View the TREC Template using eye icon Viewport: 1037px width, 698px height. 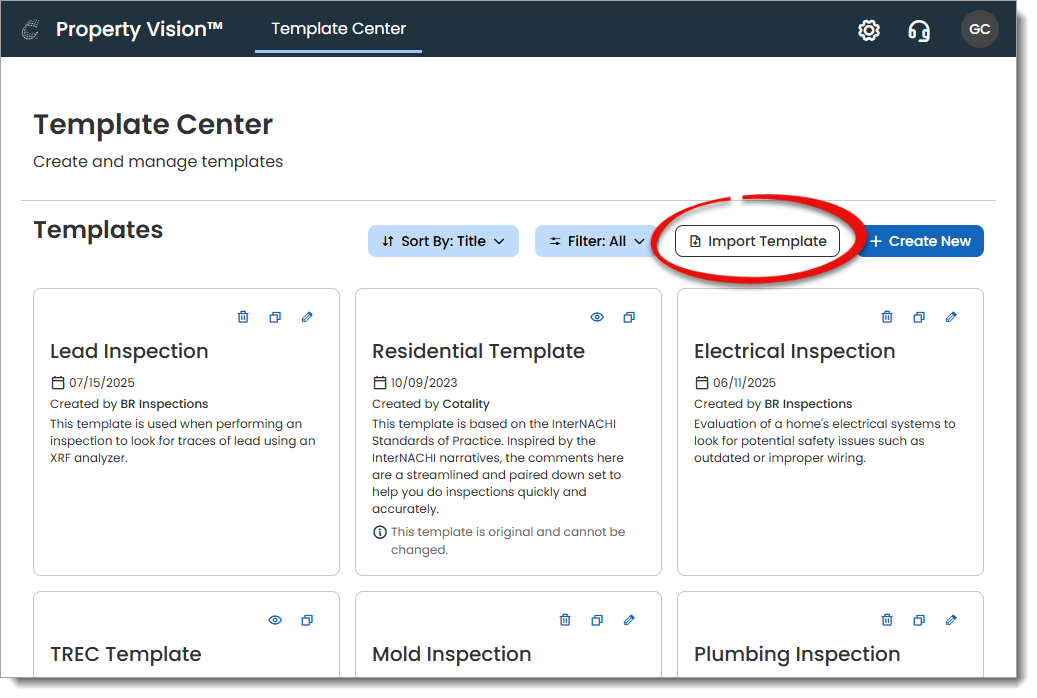[275, 620]
